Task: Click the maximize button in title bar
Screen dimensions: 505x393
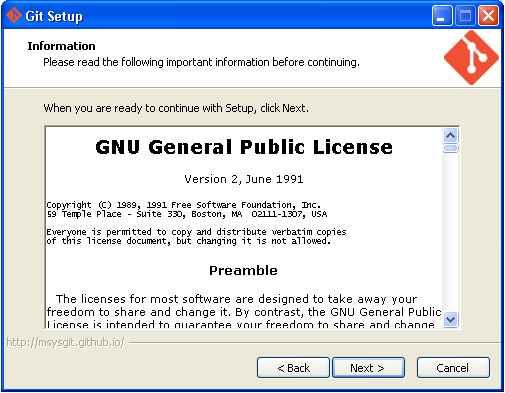Action: point(465,15)
